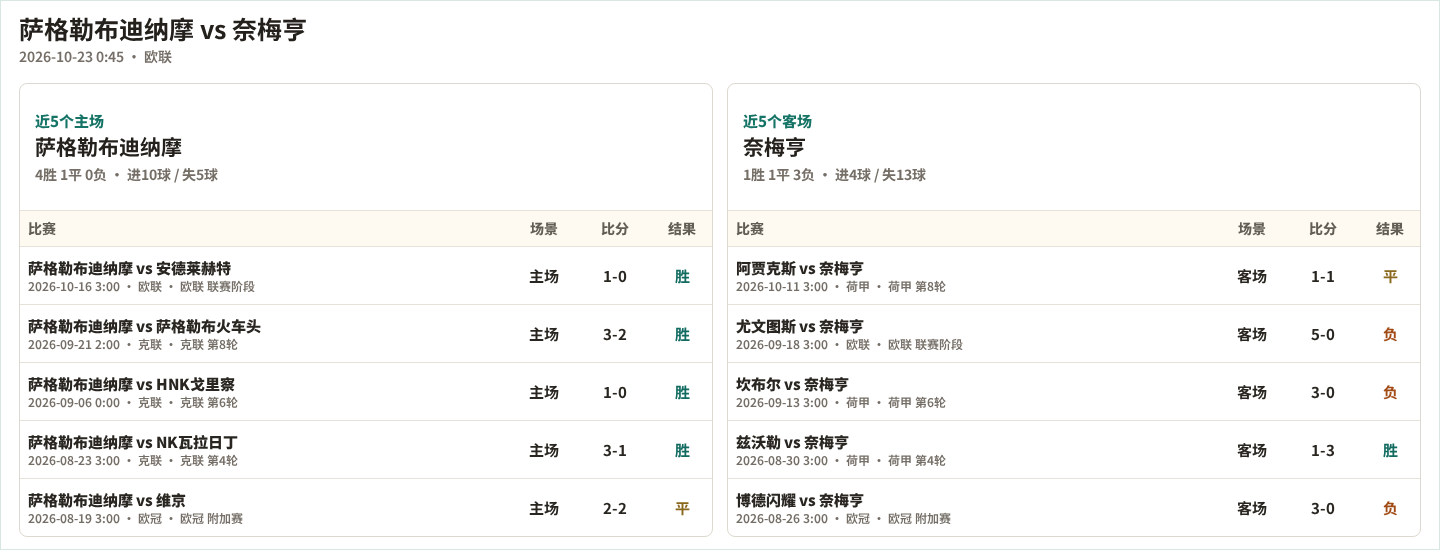Click result 胜 in NK瓦拉日丁 row

pyautogui.click(x=682, y=450)
